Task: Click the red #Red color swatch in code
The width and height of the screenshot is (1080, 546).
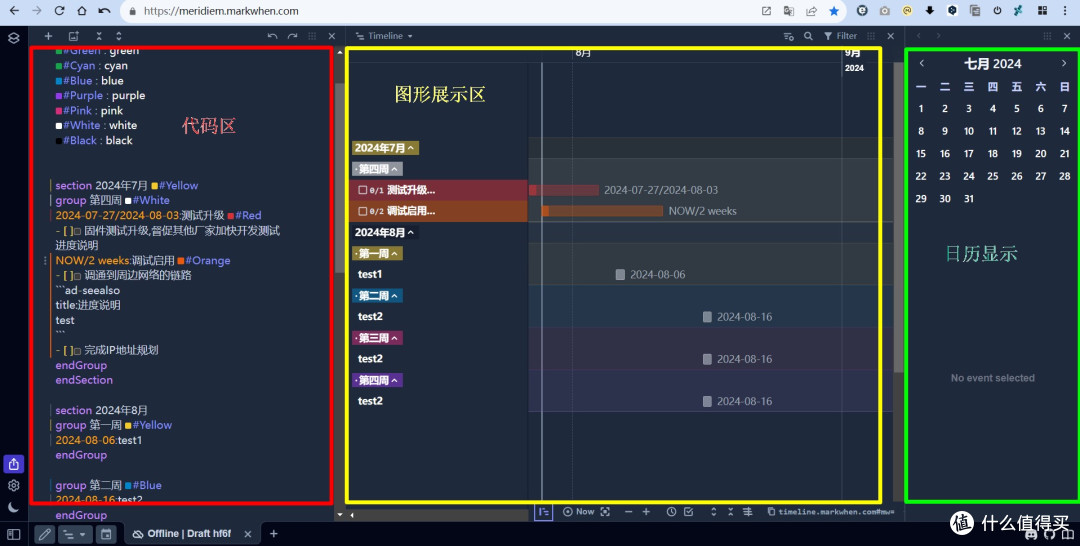Action: tap(231, 216)
